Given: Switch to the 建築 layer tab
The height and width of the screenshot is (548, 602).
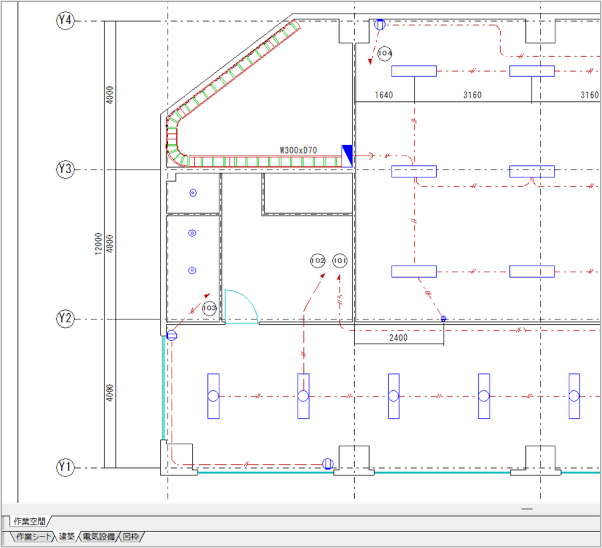Looking at the screenshot, I should point(66,538).
